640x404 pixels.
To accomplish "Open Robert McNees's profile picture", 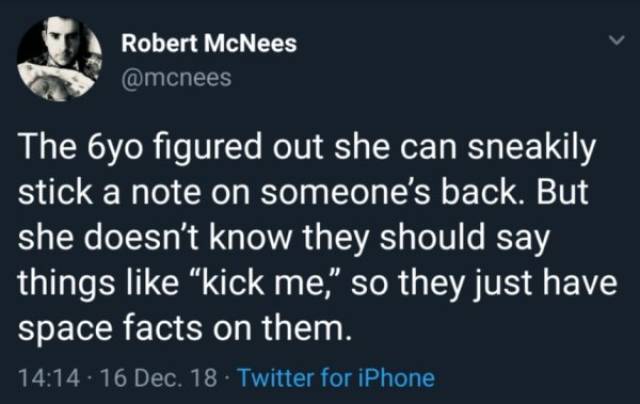I will point(60,59).
